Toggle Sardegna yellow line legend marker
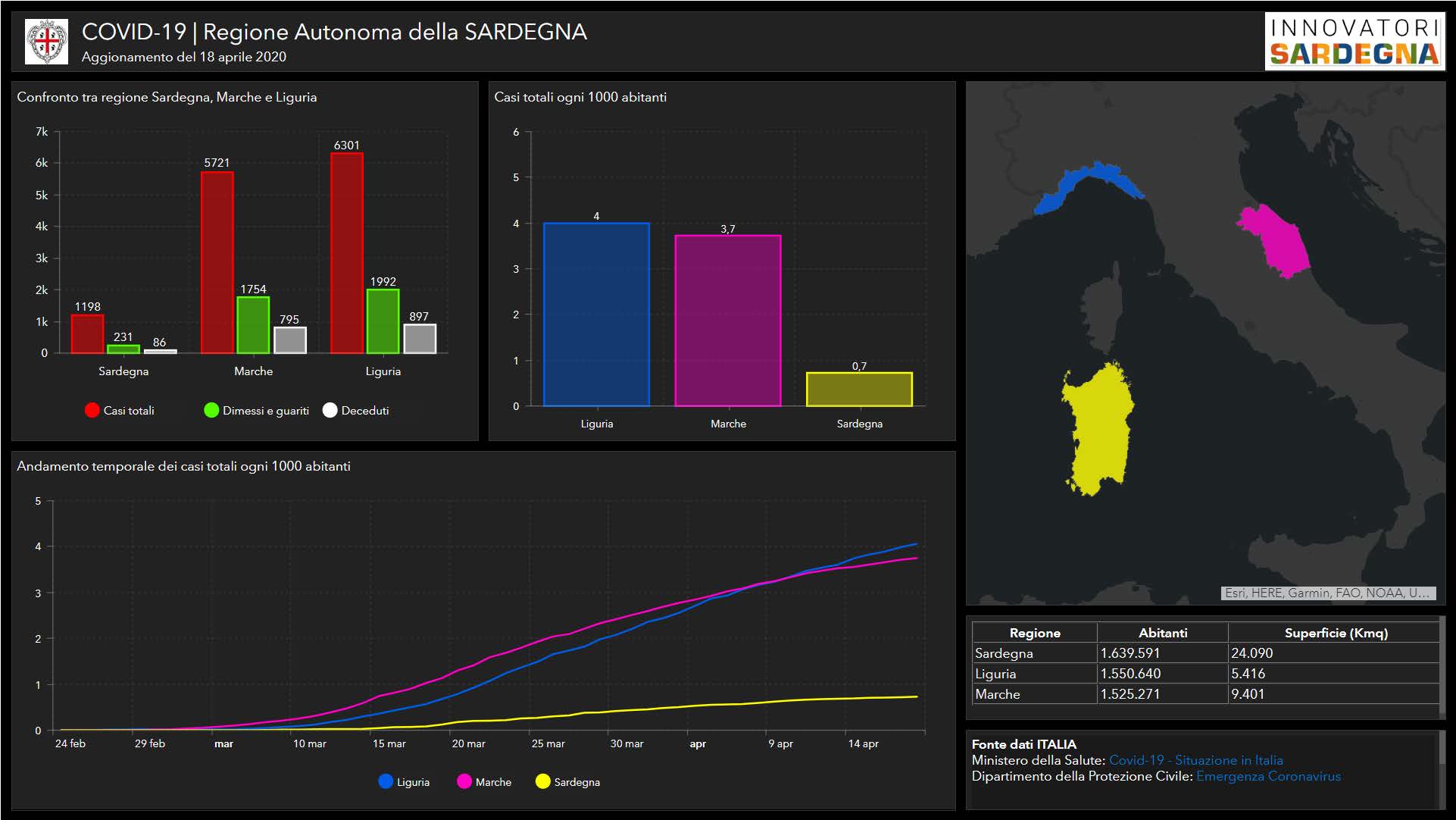Image resolution: width=1456 pixels, height=820 pixels. tap(542, 781)
